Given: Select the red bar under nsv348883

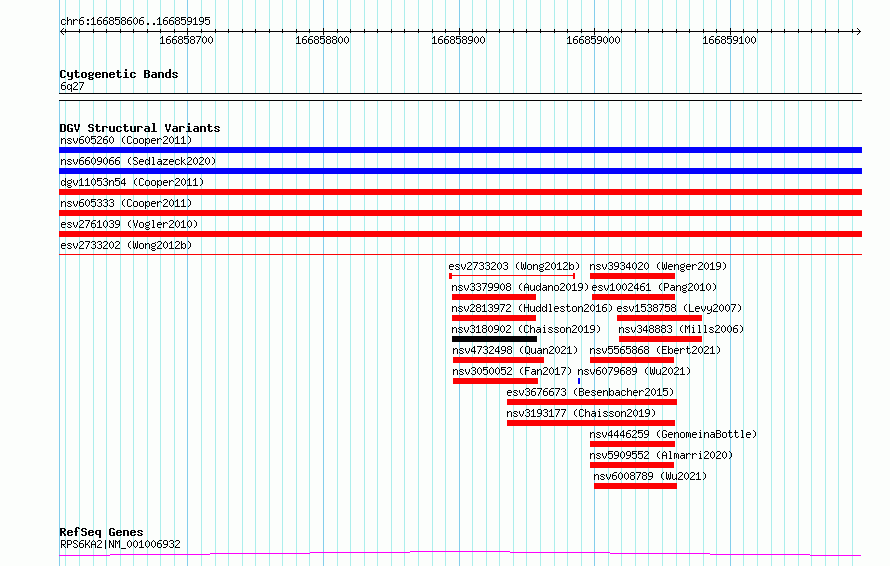Looking at the screenshot, I should point(661,339).
